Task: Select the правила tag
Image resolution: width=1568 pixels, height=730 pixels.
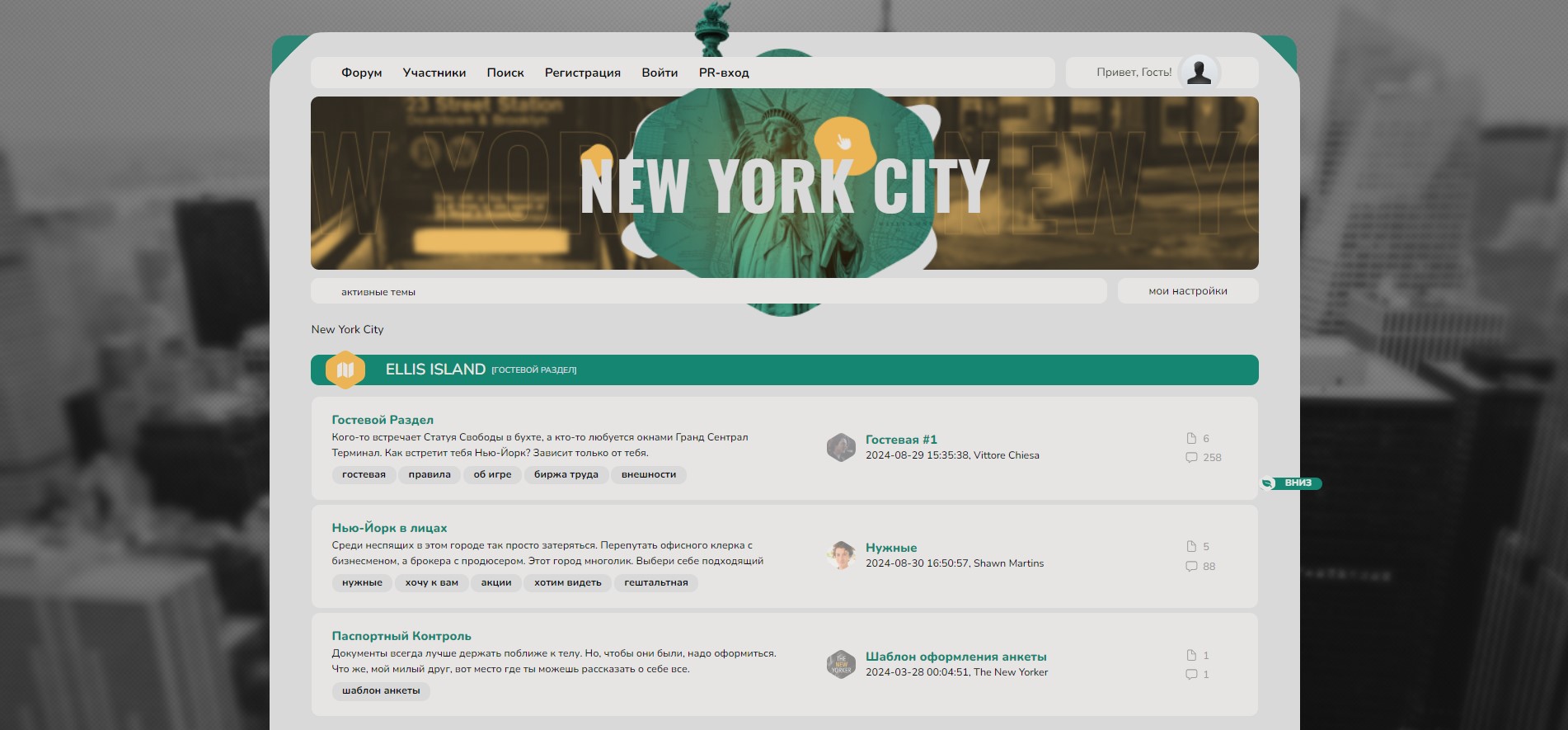Action: coord(430,474)
